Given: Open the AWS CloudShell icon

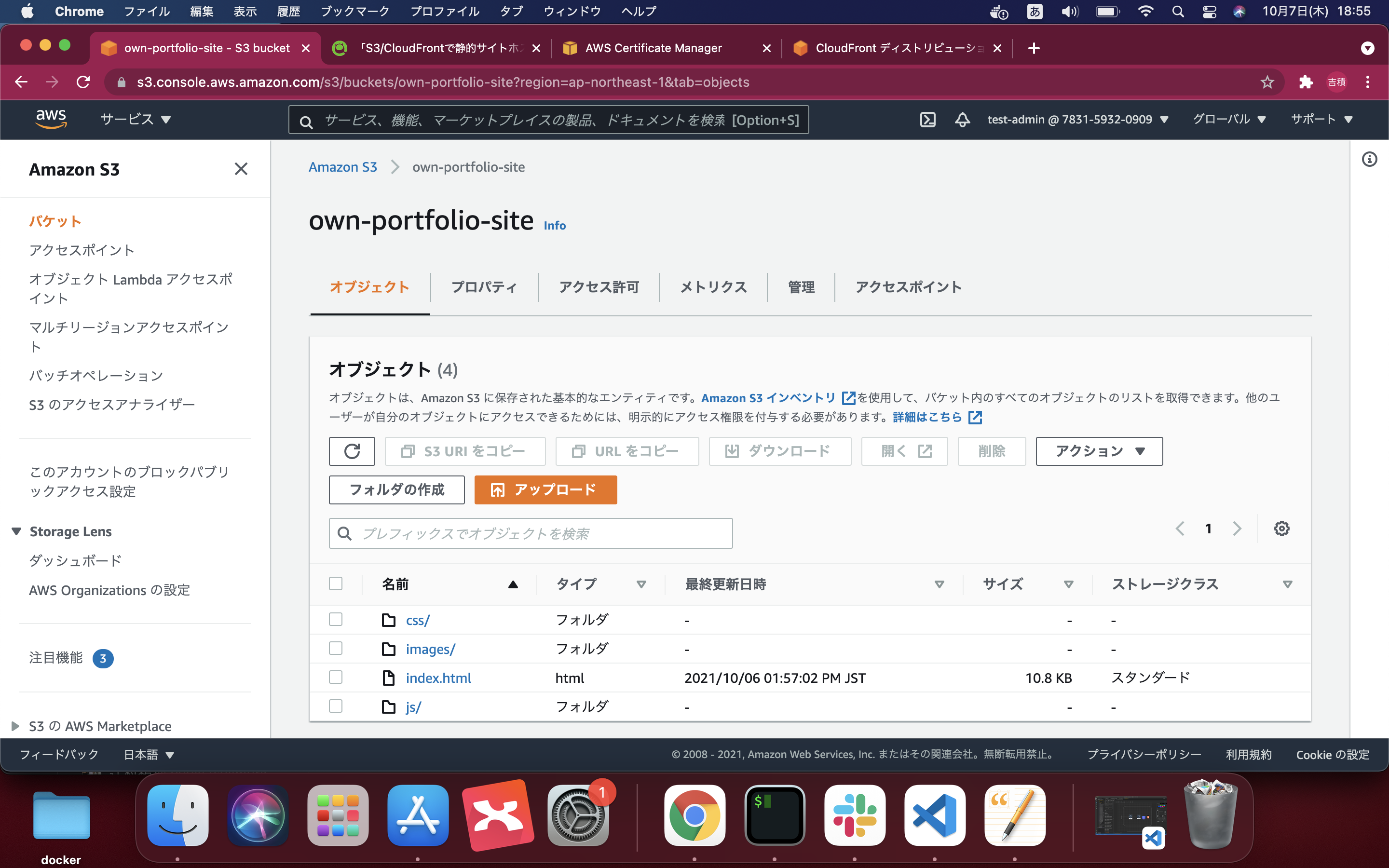Looking at the screenshot, I should point(927,120).
